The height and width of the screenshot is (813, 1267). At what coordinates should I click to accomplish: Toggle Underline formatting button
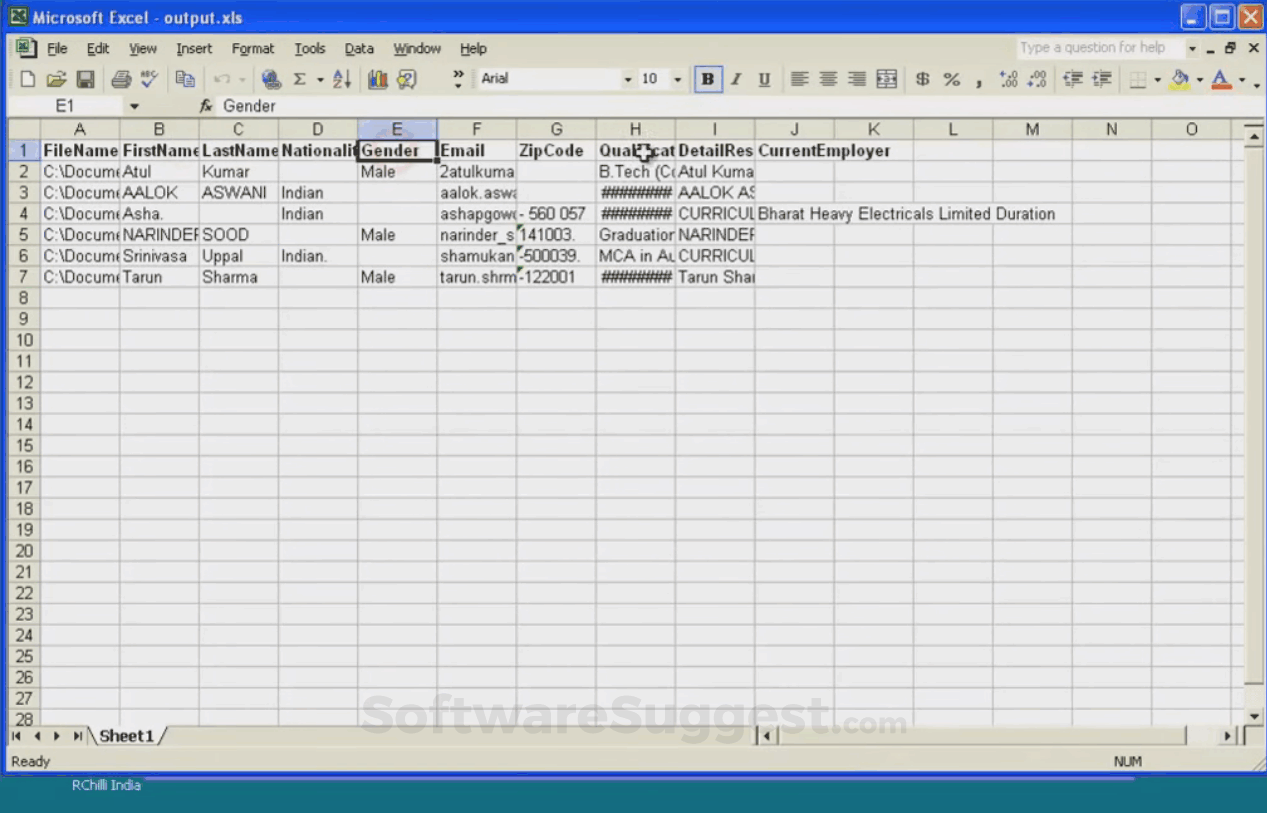pos(764,79)
